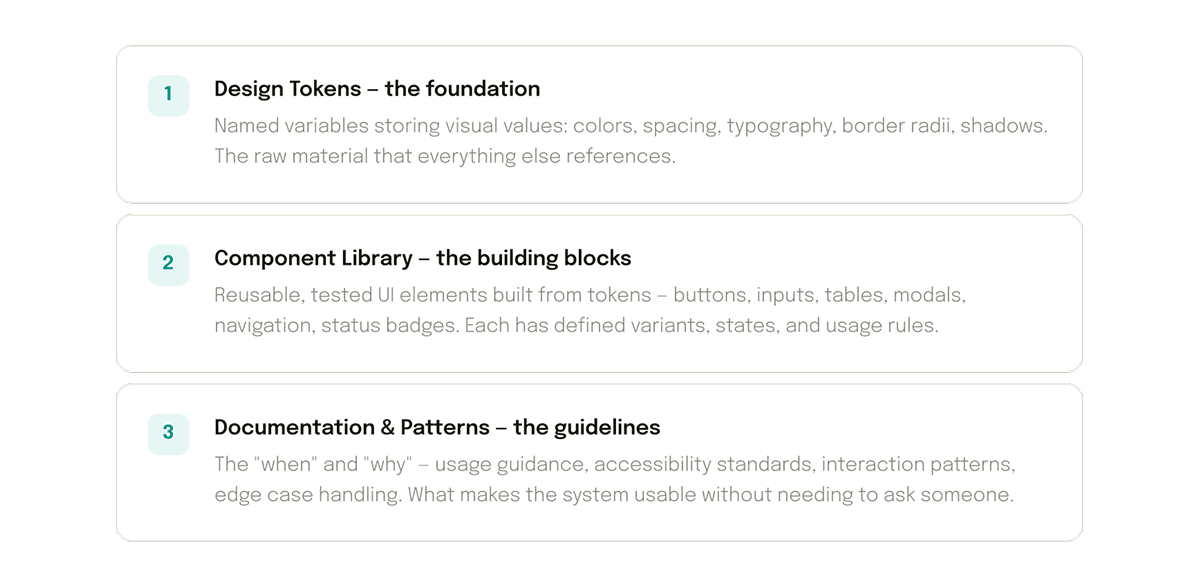The height and width of the screenshot is (588, 1200).
Task: Click 'the foundation' in first title
Action: pos(462,89)
